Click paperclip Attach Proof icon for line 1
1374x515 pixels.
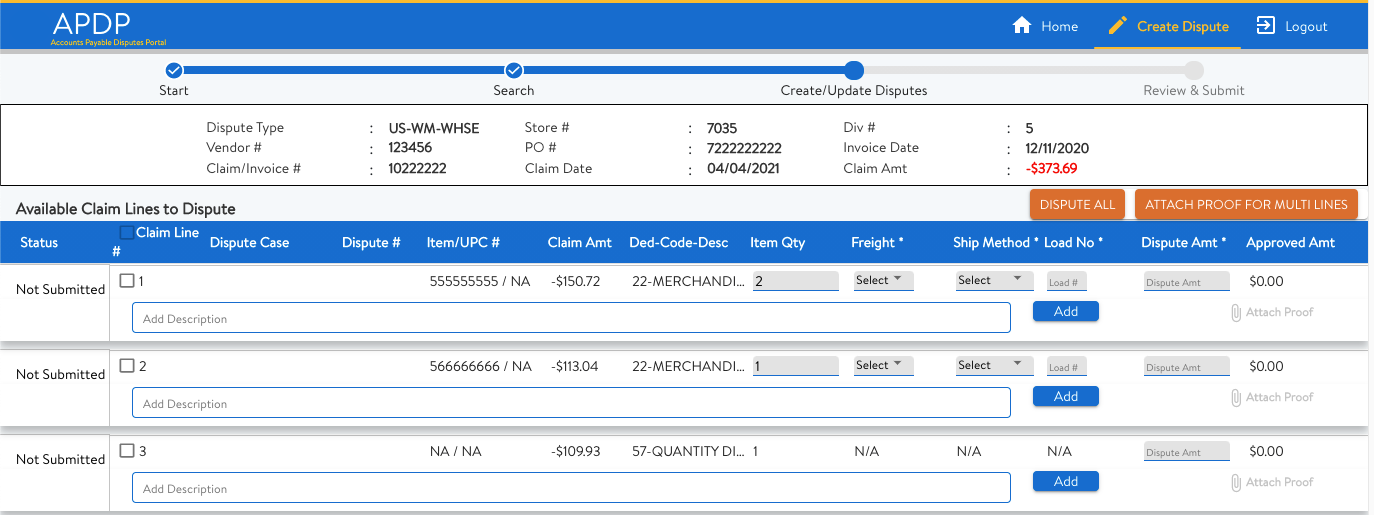tap(1236, 312)
